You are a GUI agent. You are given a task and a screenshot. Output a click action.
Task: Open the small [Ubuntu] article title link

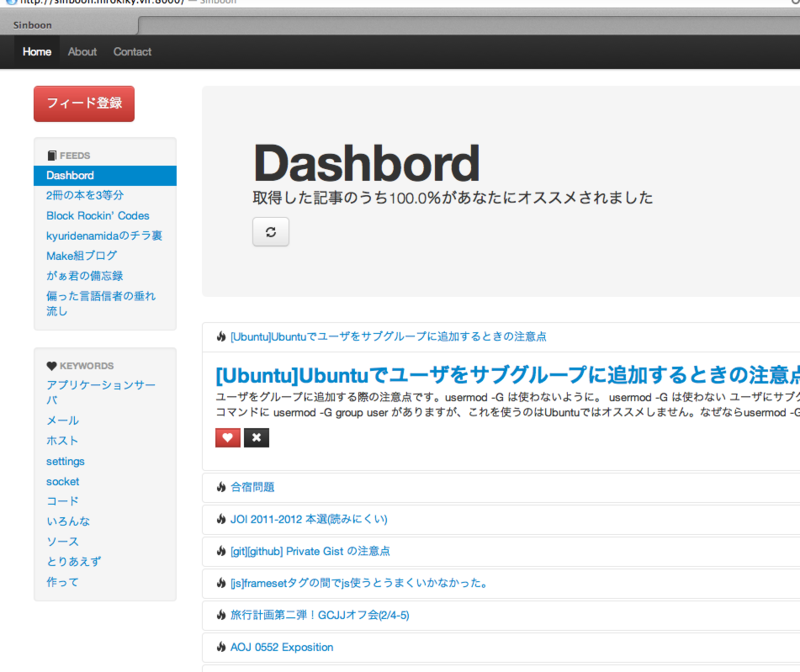coord(388,336)
